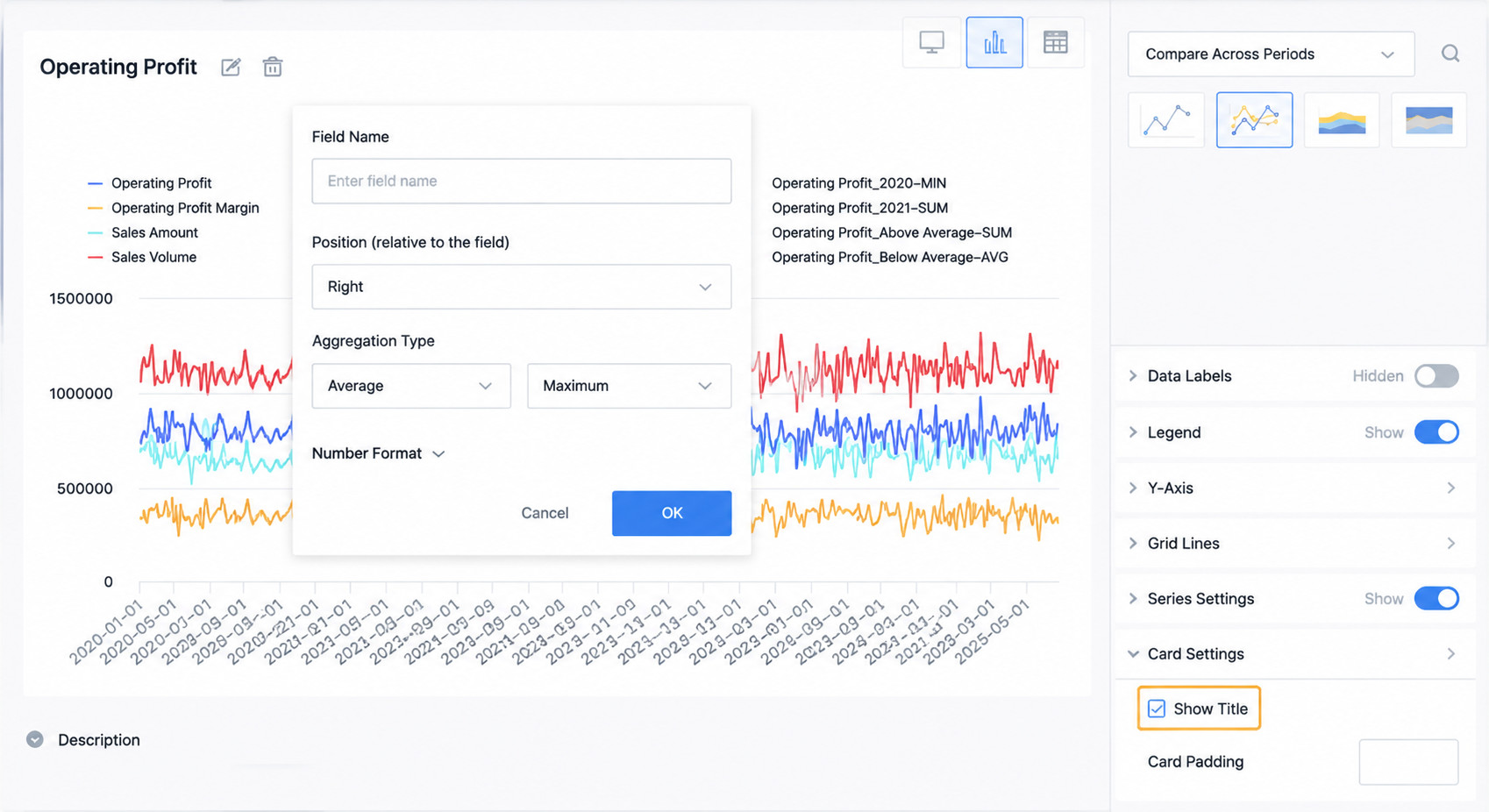Expand the Number Format section
The image size is (1489, 812).
coord(379,453)
